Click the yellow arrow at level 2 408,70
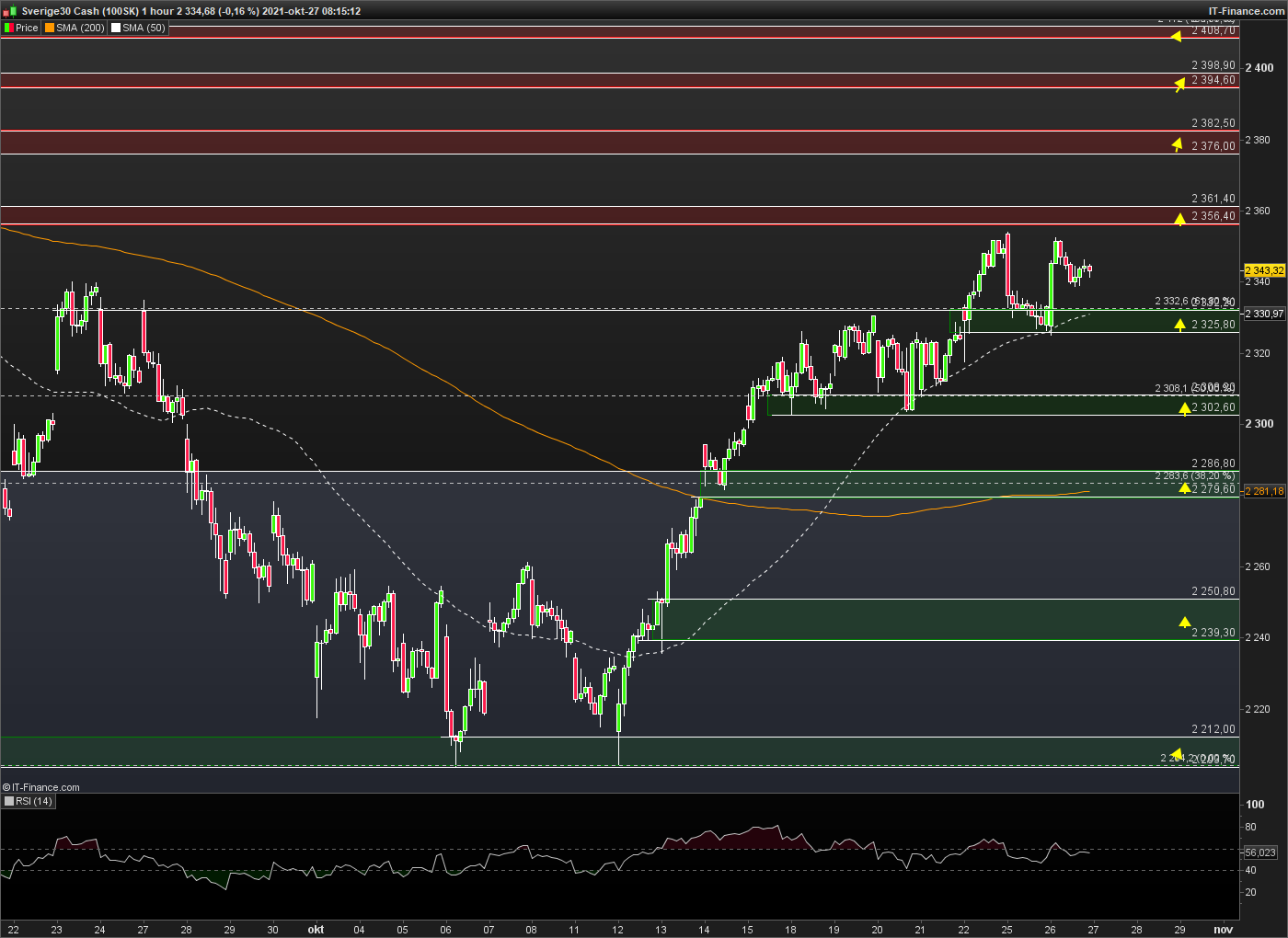The height and width of the screenshot is (938, 1288). pyautogui.click(x=1176, y=37)
